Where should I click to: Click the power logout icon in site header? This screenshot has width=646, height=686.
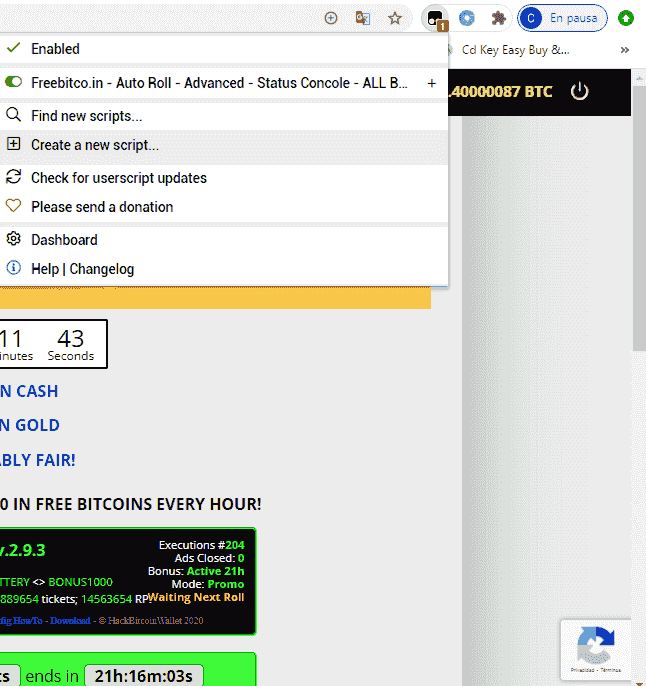580,91
